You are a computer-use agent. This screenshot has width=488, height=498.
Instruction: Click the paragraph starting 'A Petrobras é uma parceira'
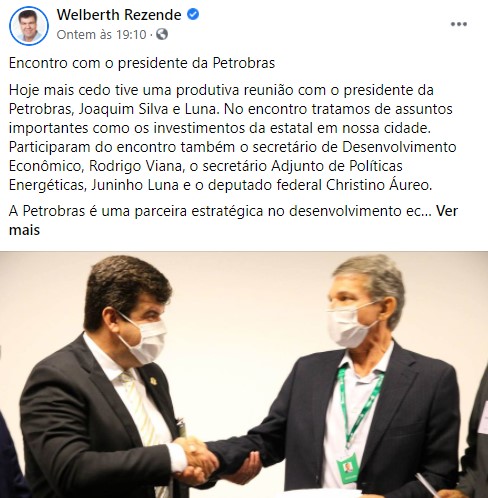coord(233,220)
